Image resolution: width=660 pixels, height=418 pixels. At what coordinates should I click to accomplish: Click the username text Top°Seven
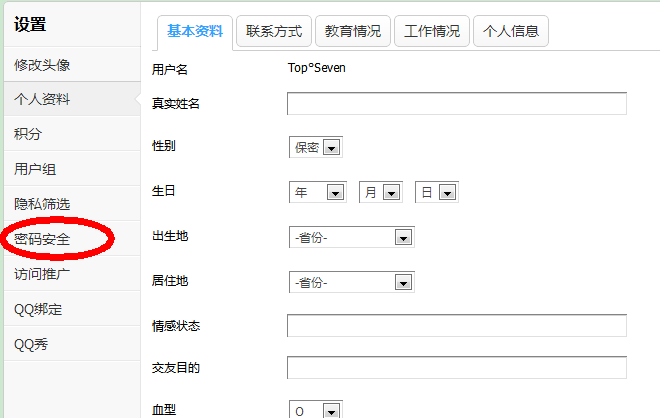click(317, 68)
